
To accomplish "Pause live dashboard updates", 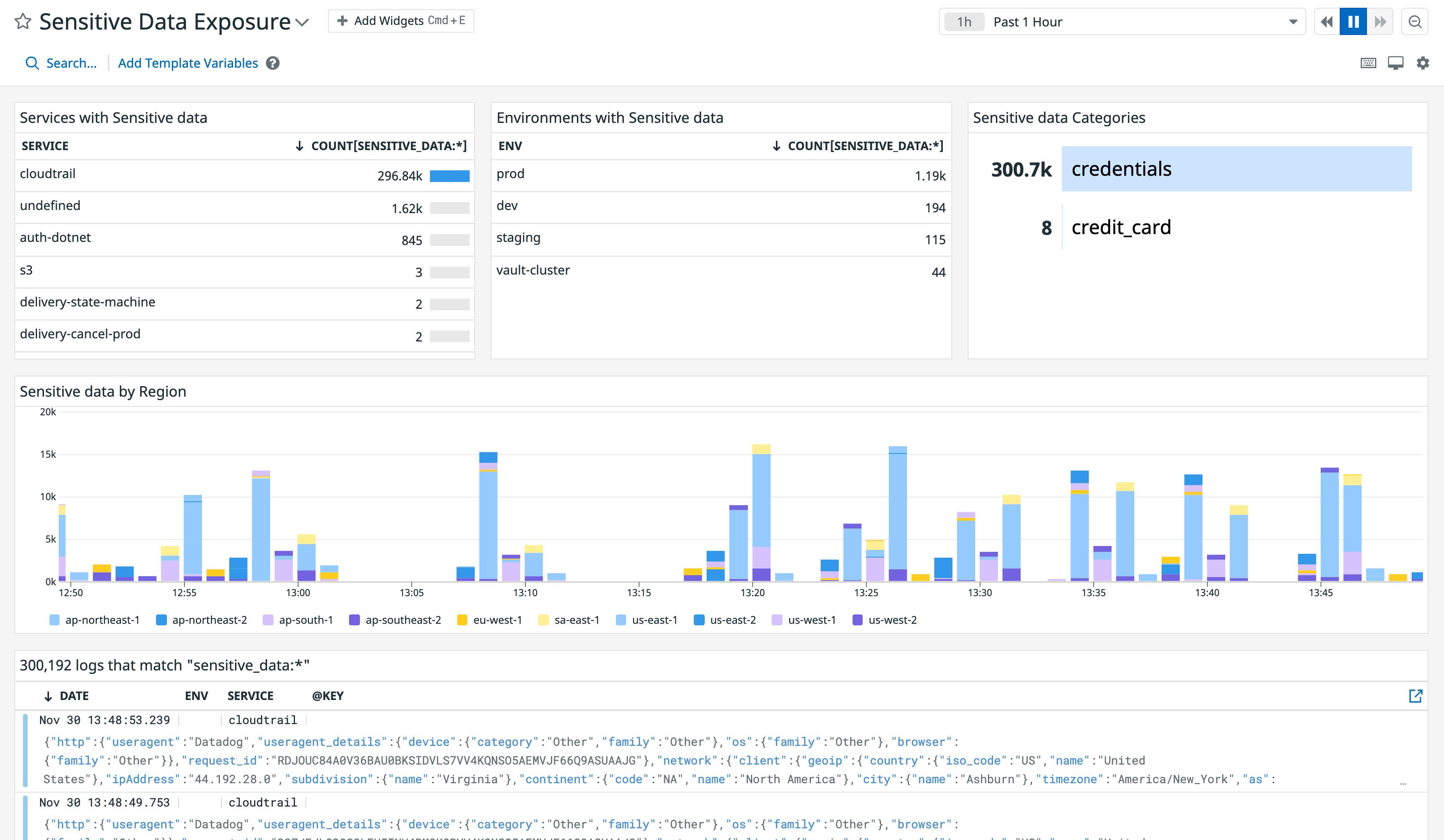I will (x=1353, y=22).
